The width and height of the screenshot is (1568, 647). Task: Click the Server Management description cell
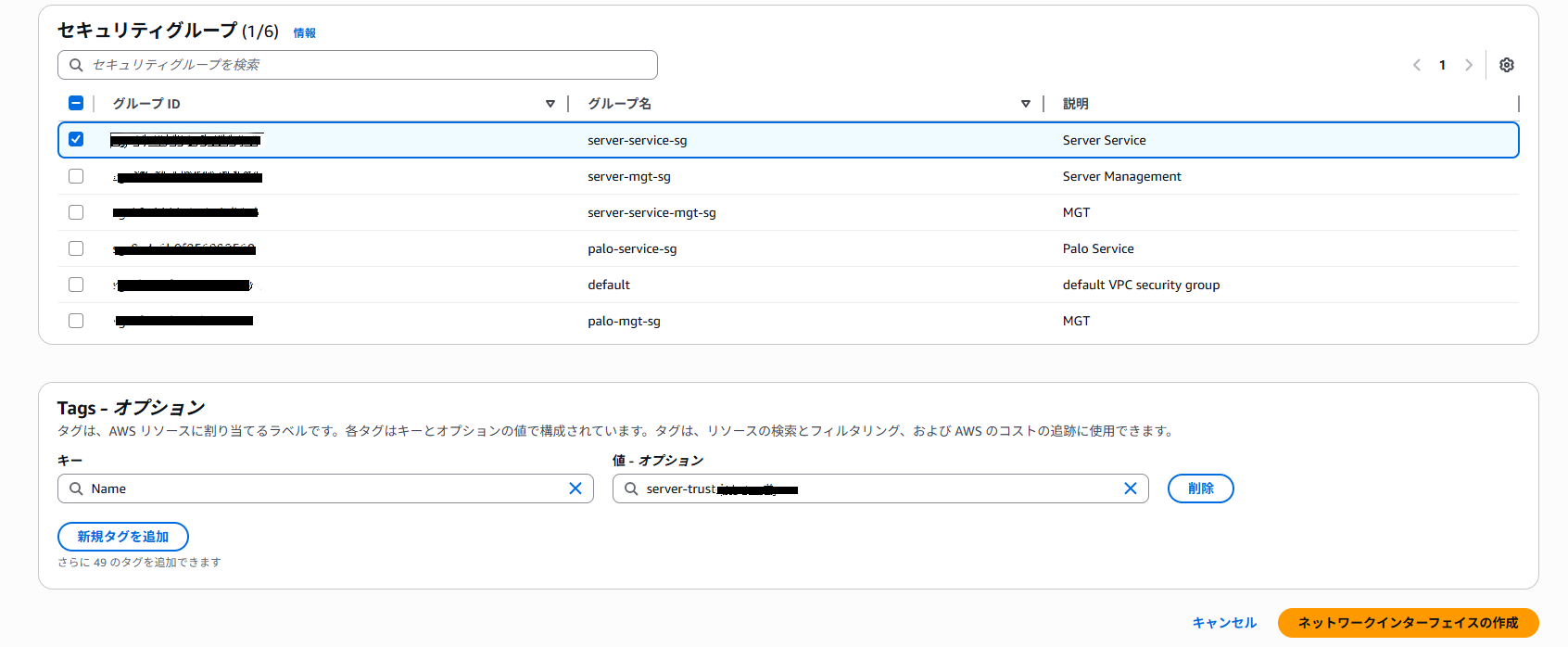click(x=1122, y=176)
